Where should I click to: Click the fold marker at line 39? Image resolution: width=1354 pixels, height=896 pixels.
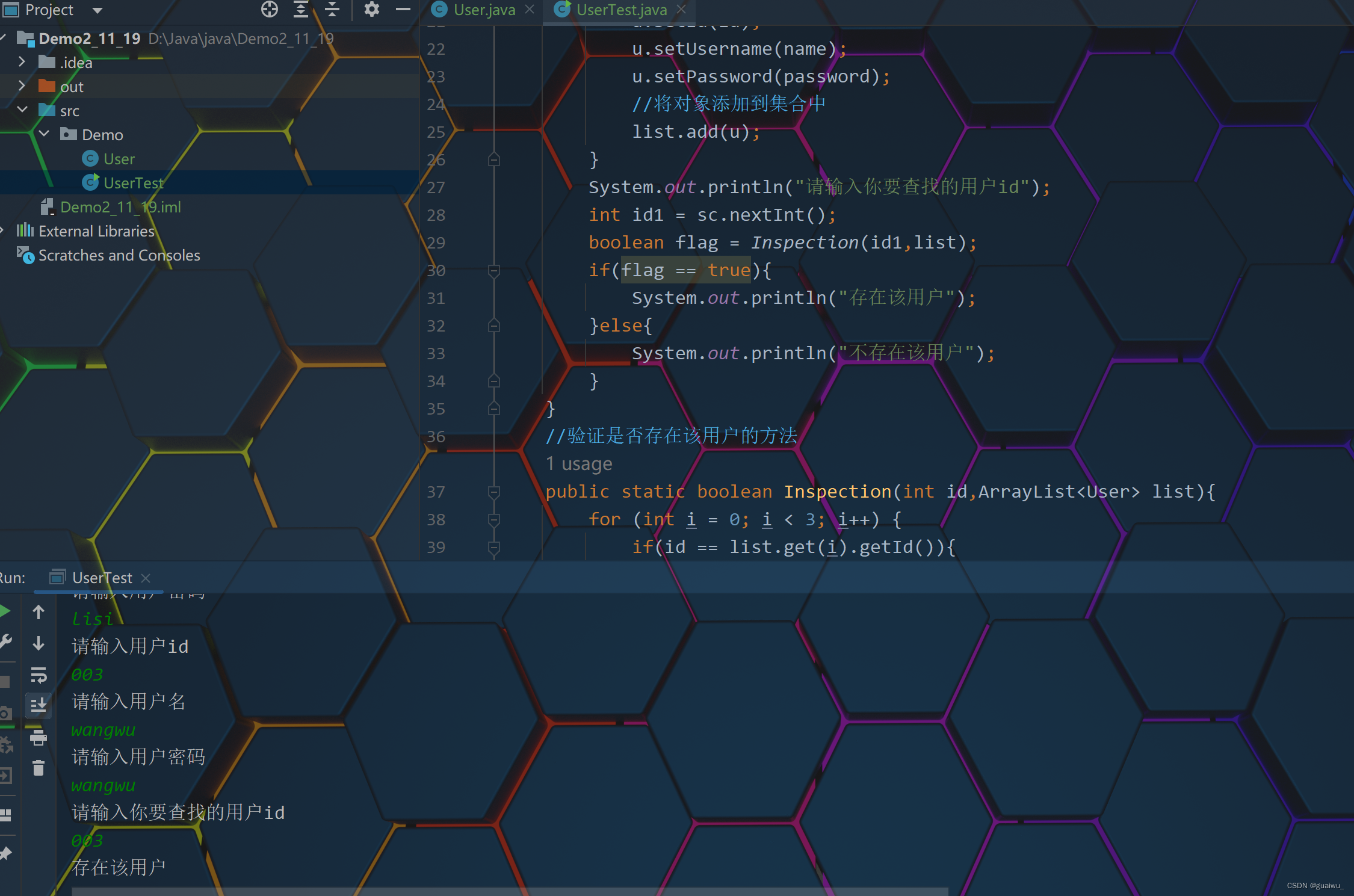(x=494, y=548)
